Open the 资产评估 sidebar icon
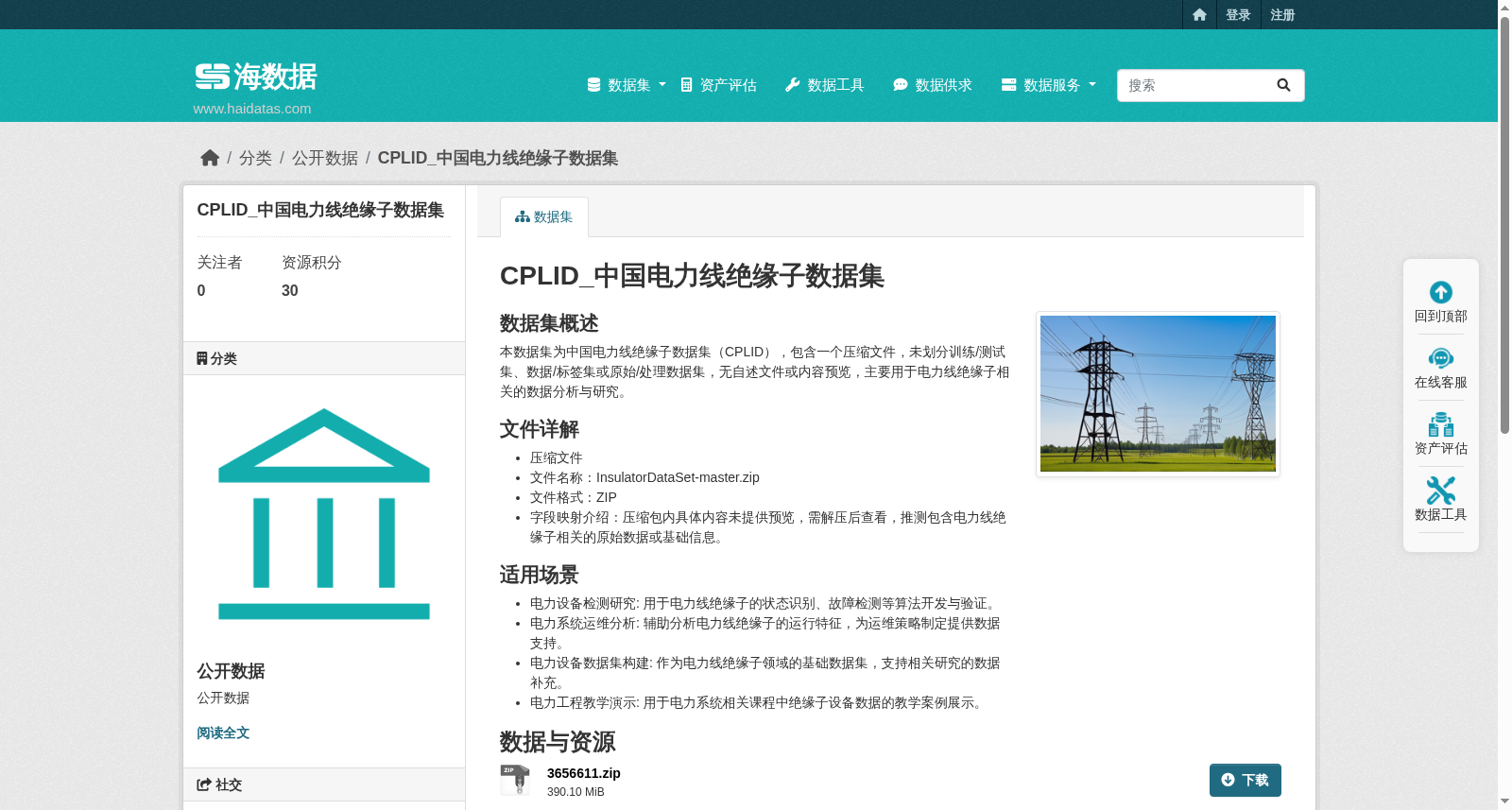Viewport: 1512px width, 810px height. click(1441, 424)
